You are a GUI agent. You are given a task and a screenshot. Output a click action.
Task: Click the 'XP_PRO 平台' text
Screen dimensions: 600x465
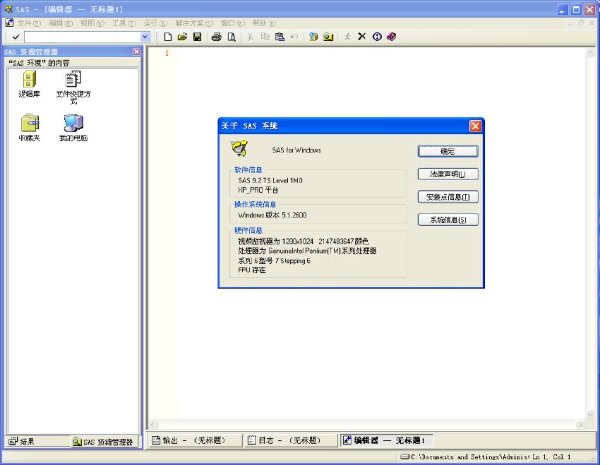258,190
